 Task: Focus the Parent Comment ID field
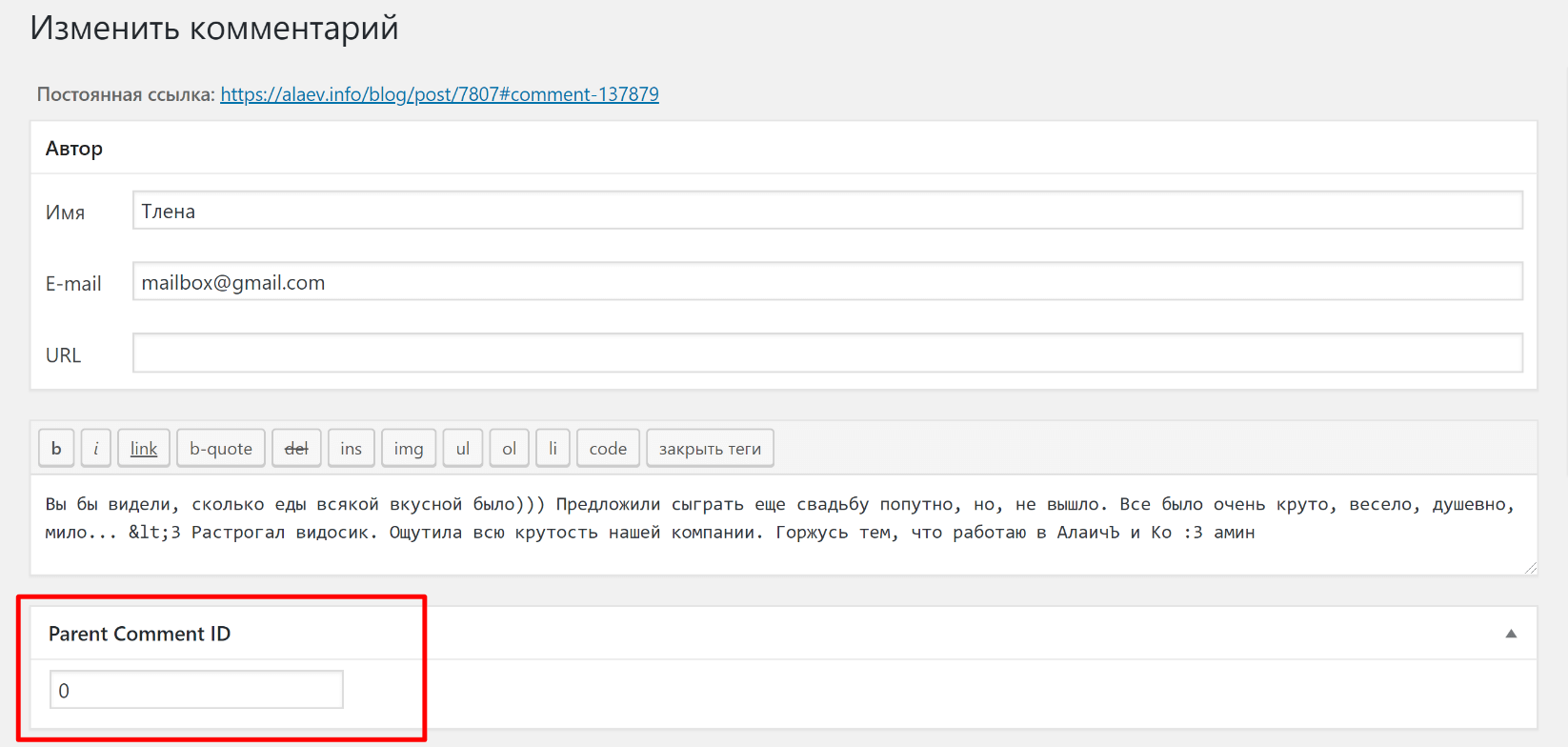[196, 690]
